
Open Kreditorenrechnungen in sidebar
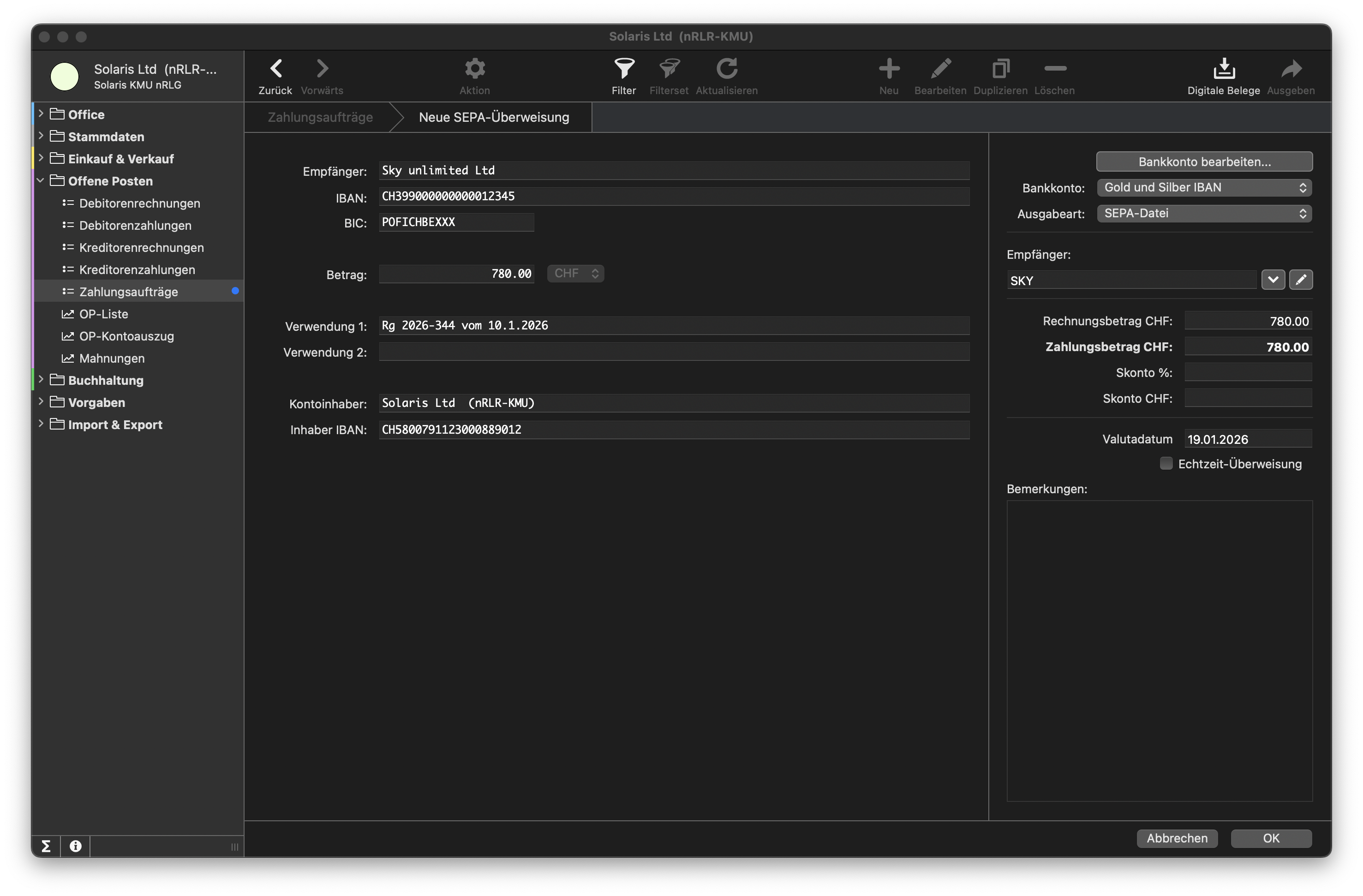point(141,247)
